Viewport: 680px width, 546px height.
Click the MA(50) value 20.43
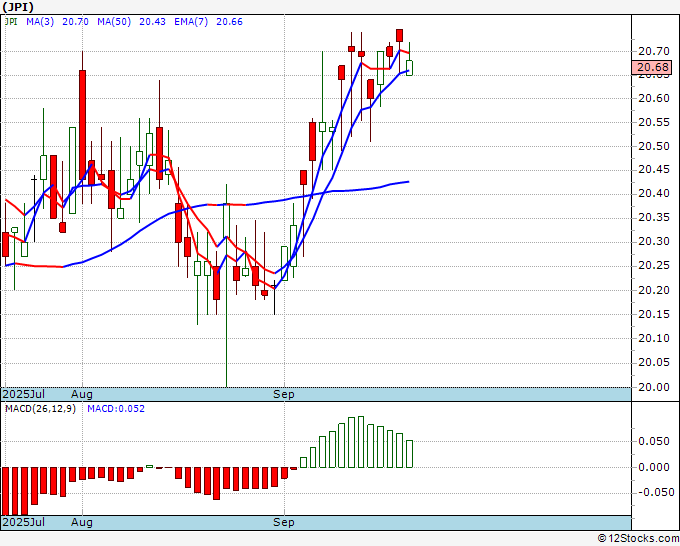coord(152,22)
